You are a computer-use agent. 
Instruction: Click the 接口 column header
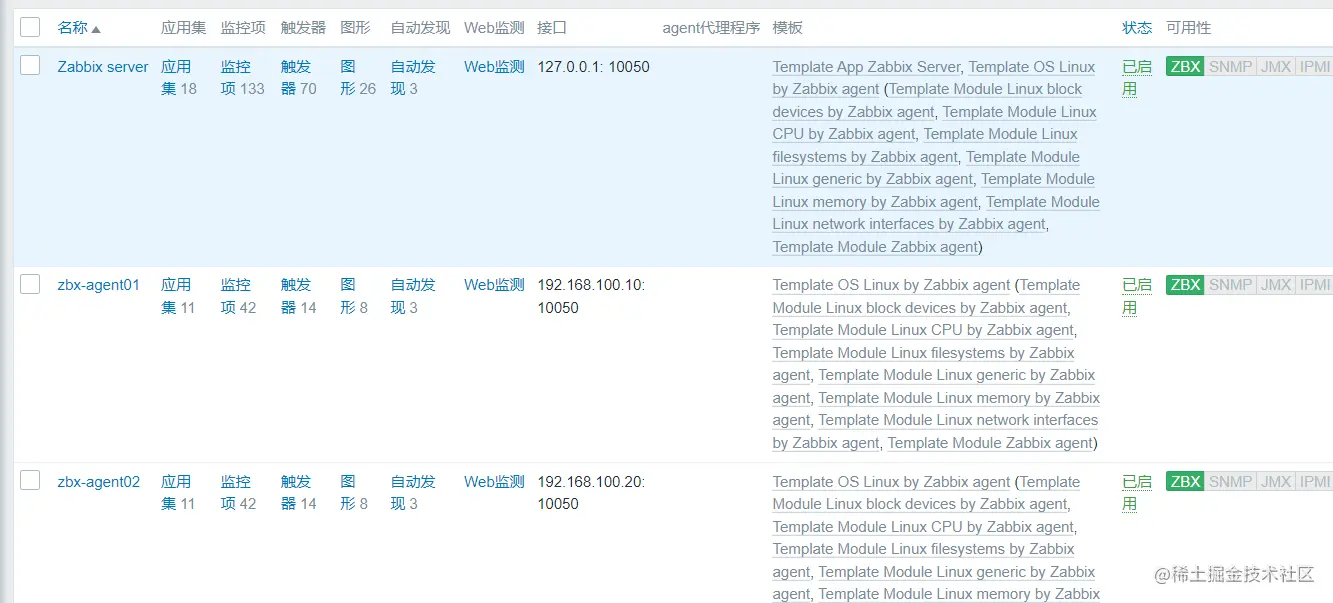pos(552,28)
